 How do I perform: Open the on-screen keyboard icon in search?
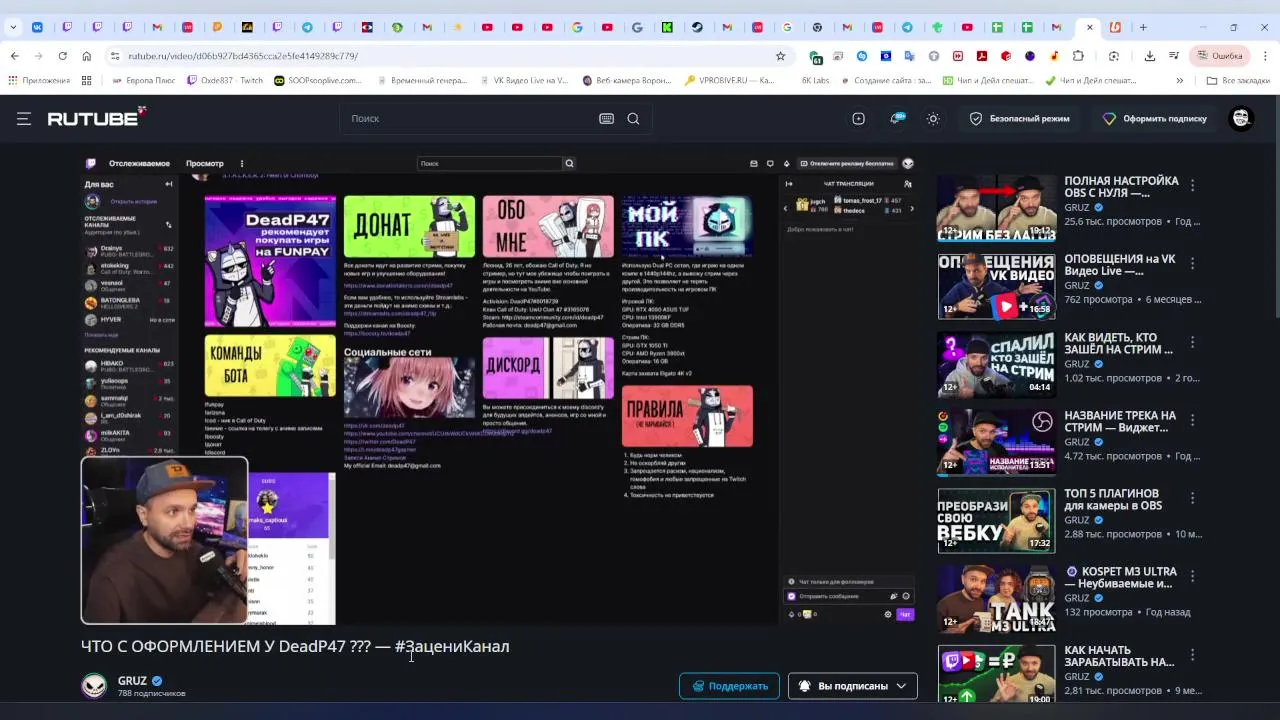coord(606,118)
